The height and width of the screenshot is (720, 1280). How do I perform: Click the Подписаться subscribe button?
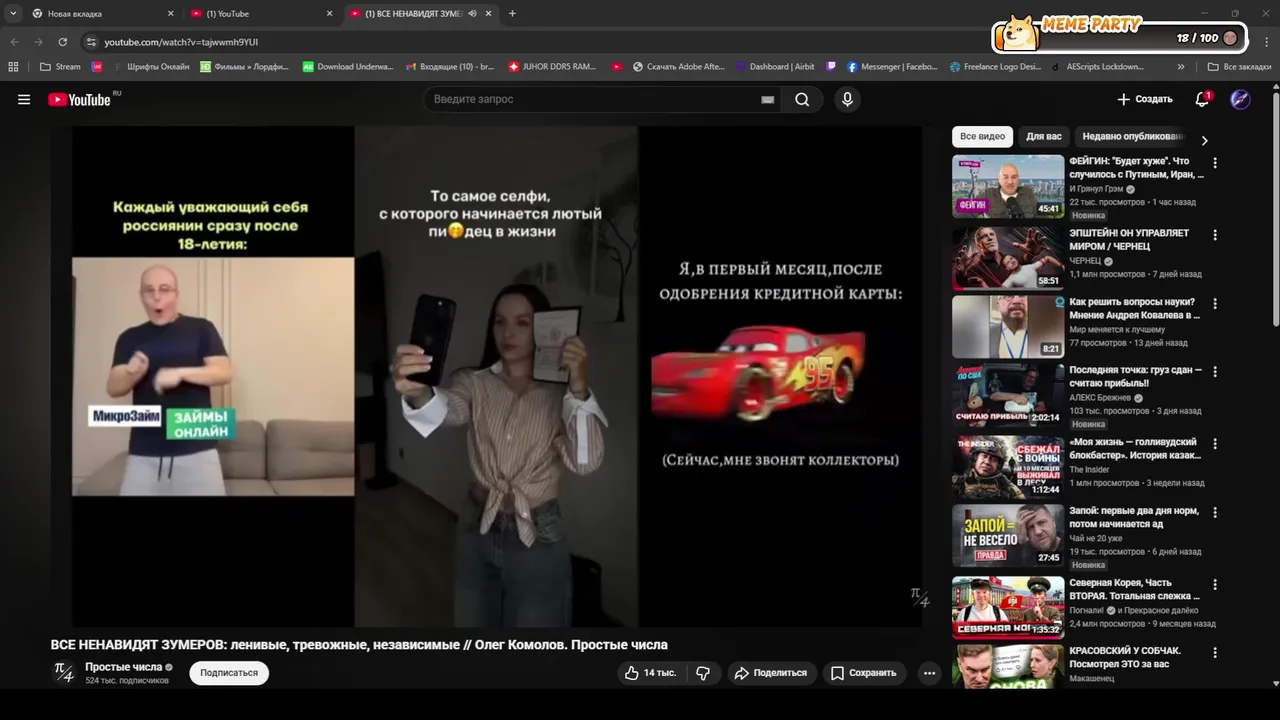click(229, 673)
